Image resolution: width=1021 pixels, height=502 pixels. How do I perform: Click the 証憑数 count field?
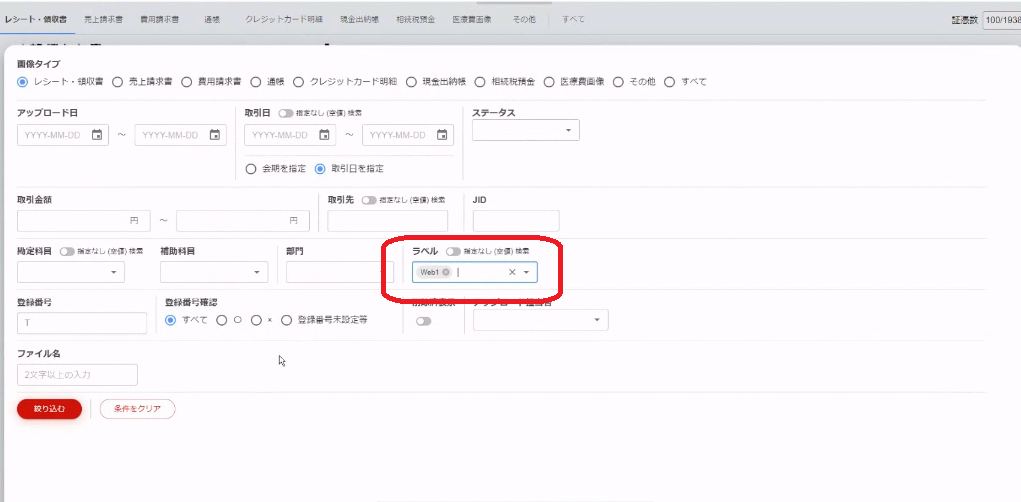point(1002,20)
